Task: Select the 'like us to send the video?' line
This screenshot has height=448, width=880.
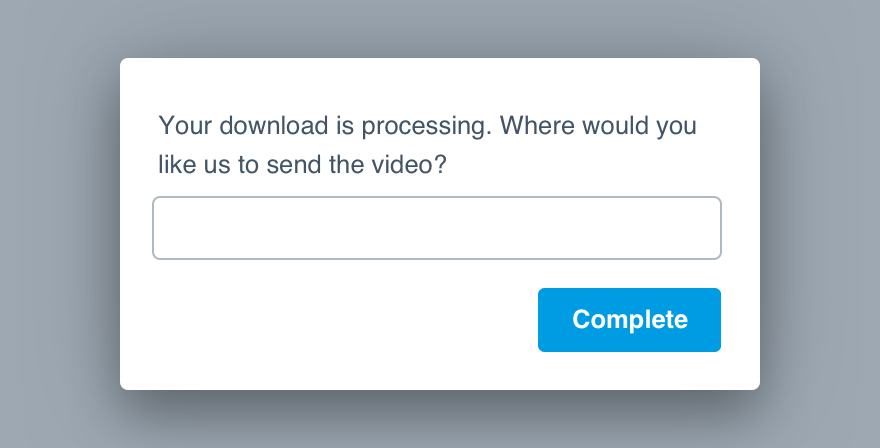Action: click(302, 164)
